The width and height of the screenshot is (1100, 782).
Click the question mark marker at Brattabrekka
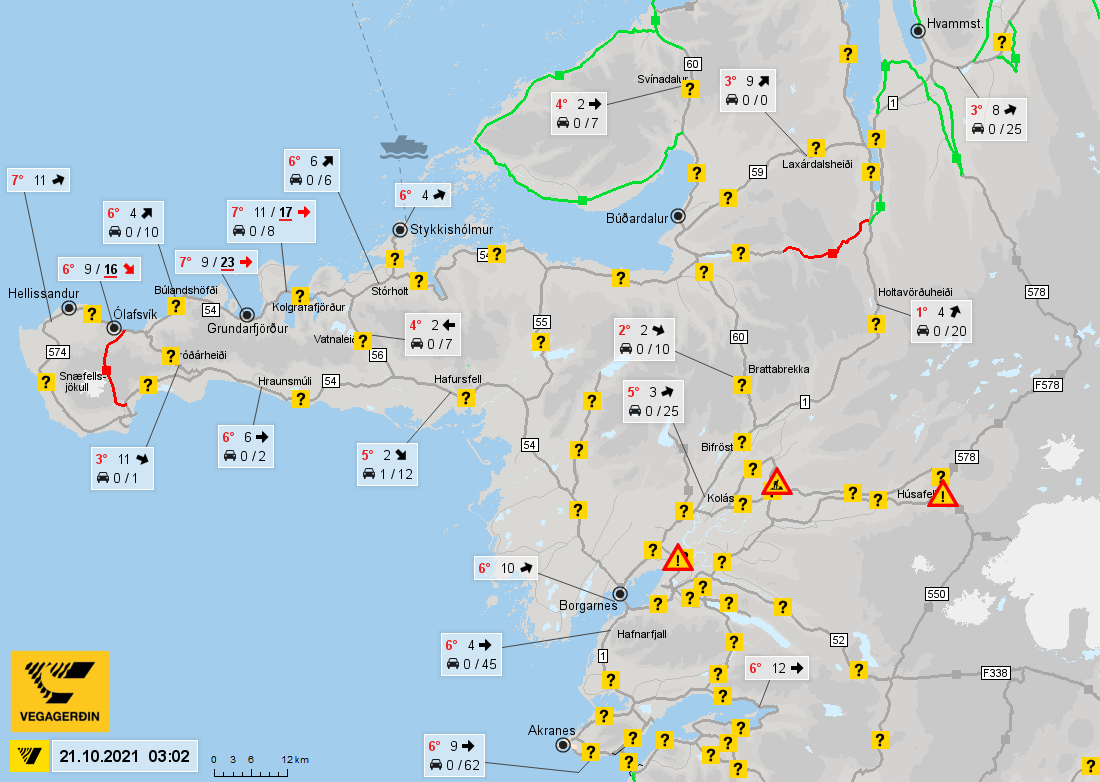coord(742,385)
